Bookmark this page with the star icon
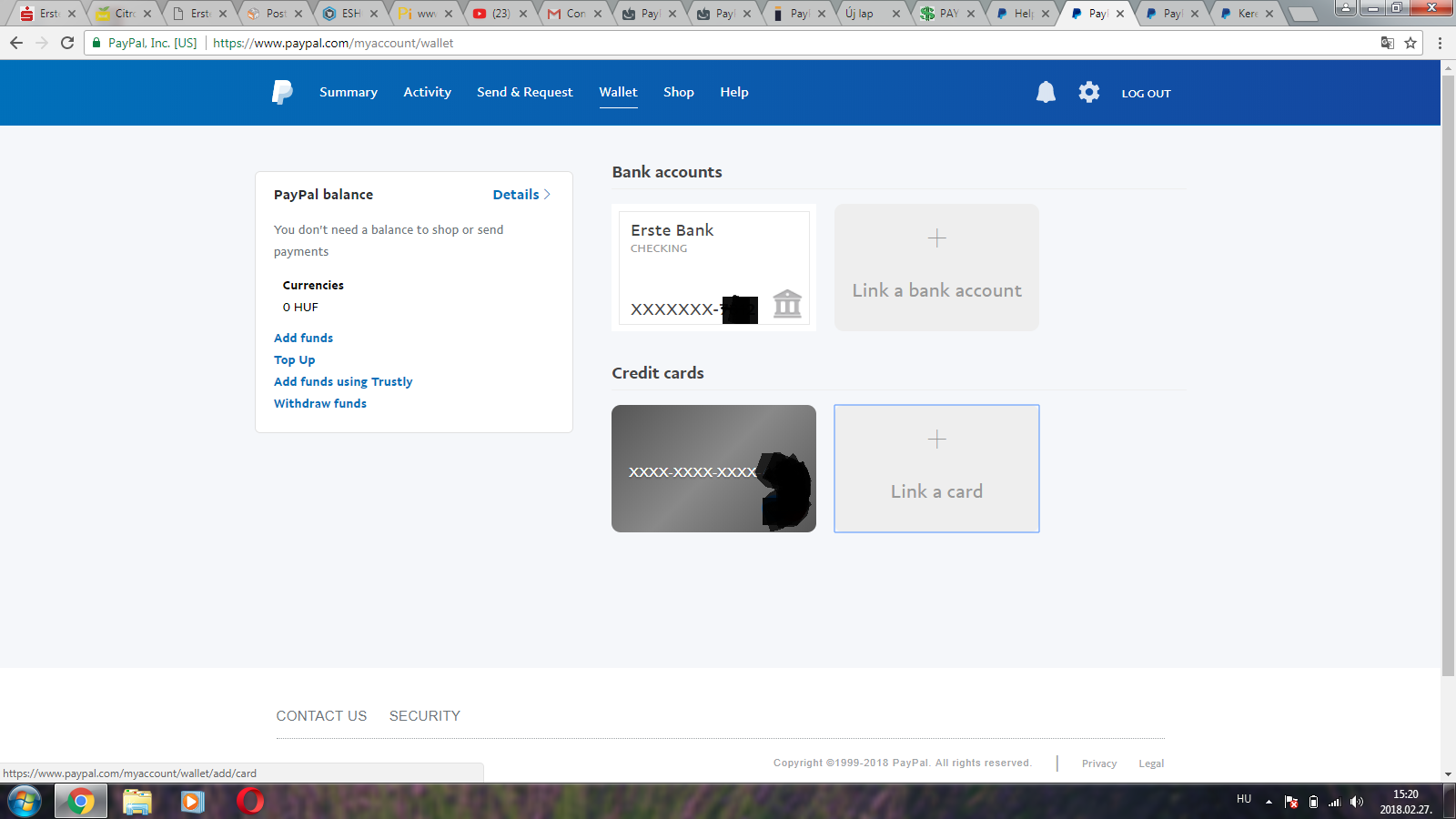1456x819 pixels. click(1410, 43)
